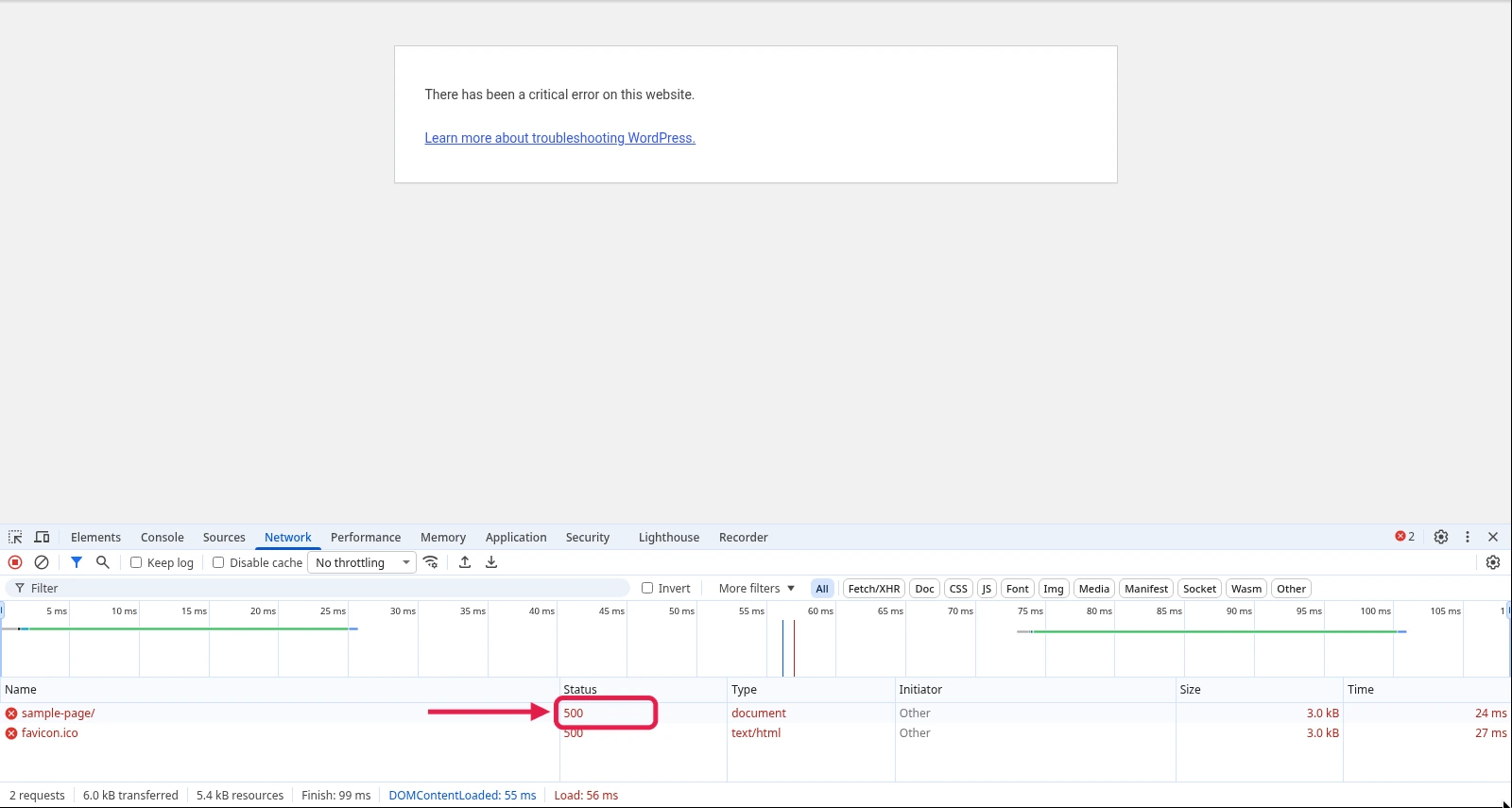
Task: Filter requests by Manifest type
Action: [1146, 589]
